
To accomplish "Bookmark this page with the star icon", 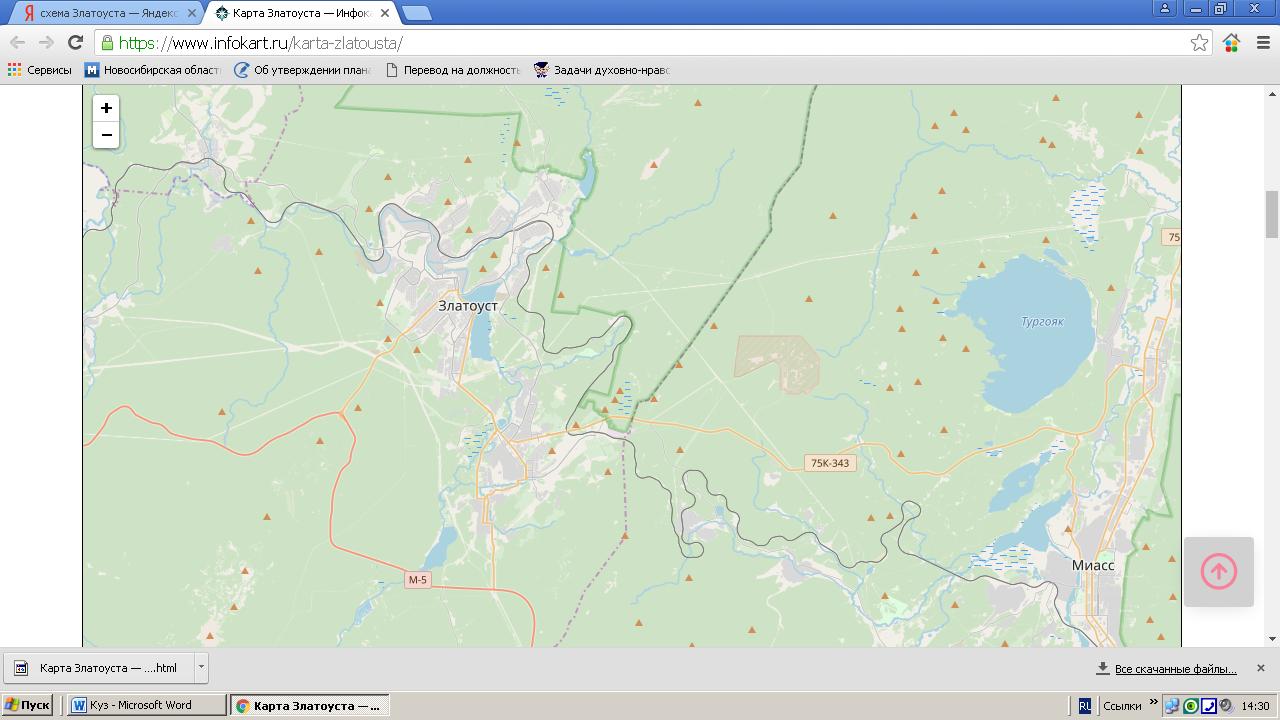I will click(x=1199, y=42).
